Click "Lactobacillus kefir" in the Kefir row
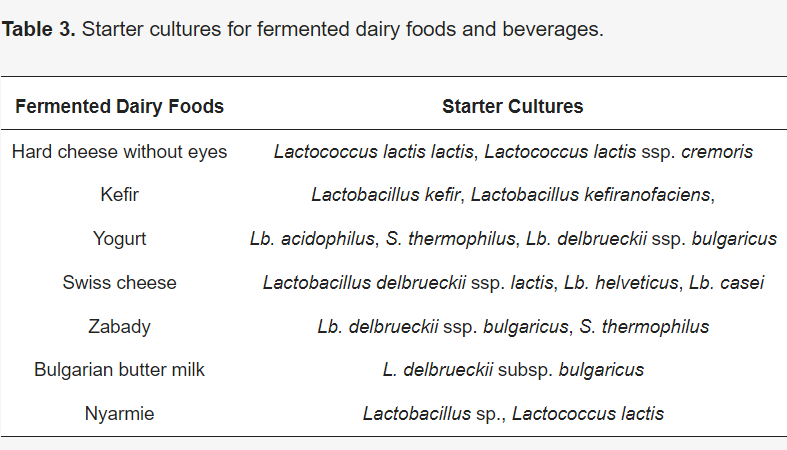This screenshot has width=787, height=450. tap(386, 195)
